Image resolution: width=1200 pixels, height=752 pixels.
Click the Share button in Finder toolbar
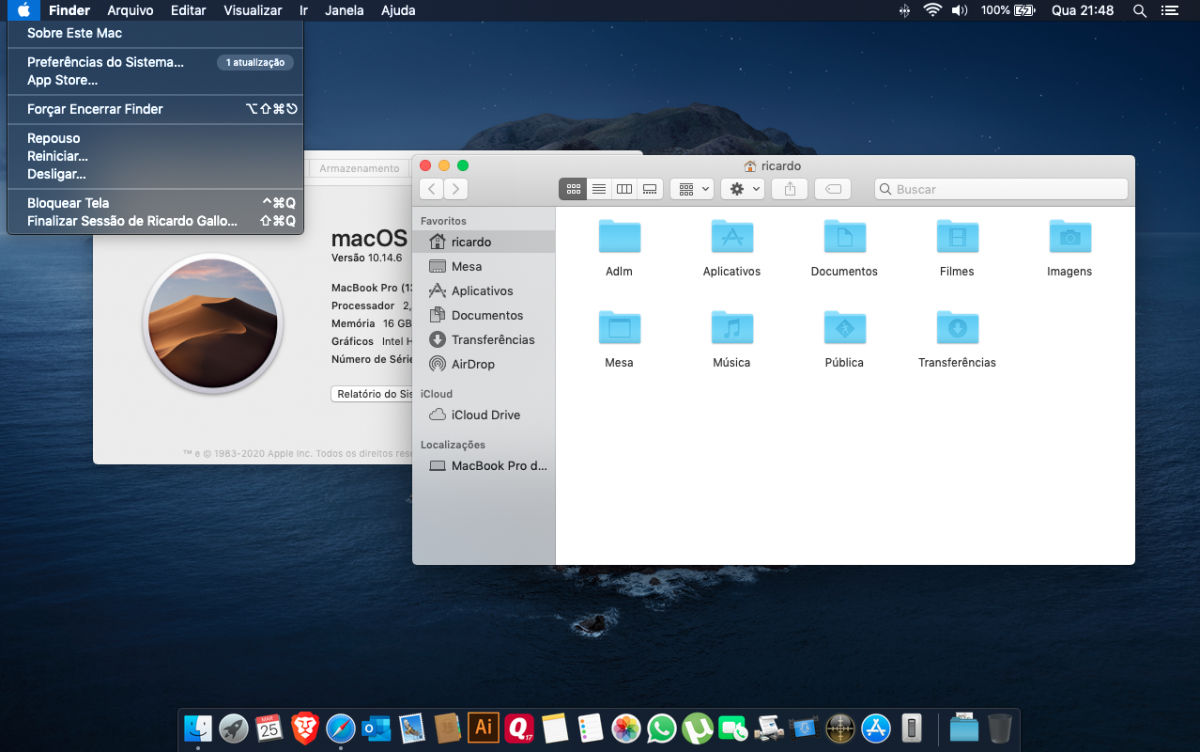(x=790, y=189)
